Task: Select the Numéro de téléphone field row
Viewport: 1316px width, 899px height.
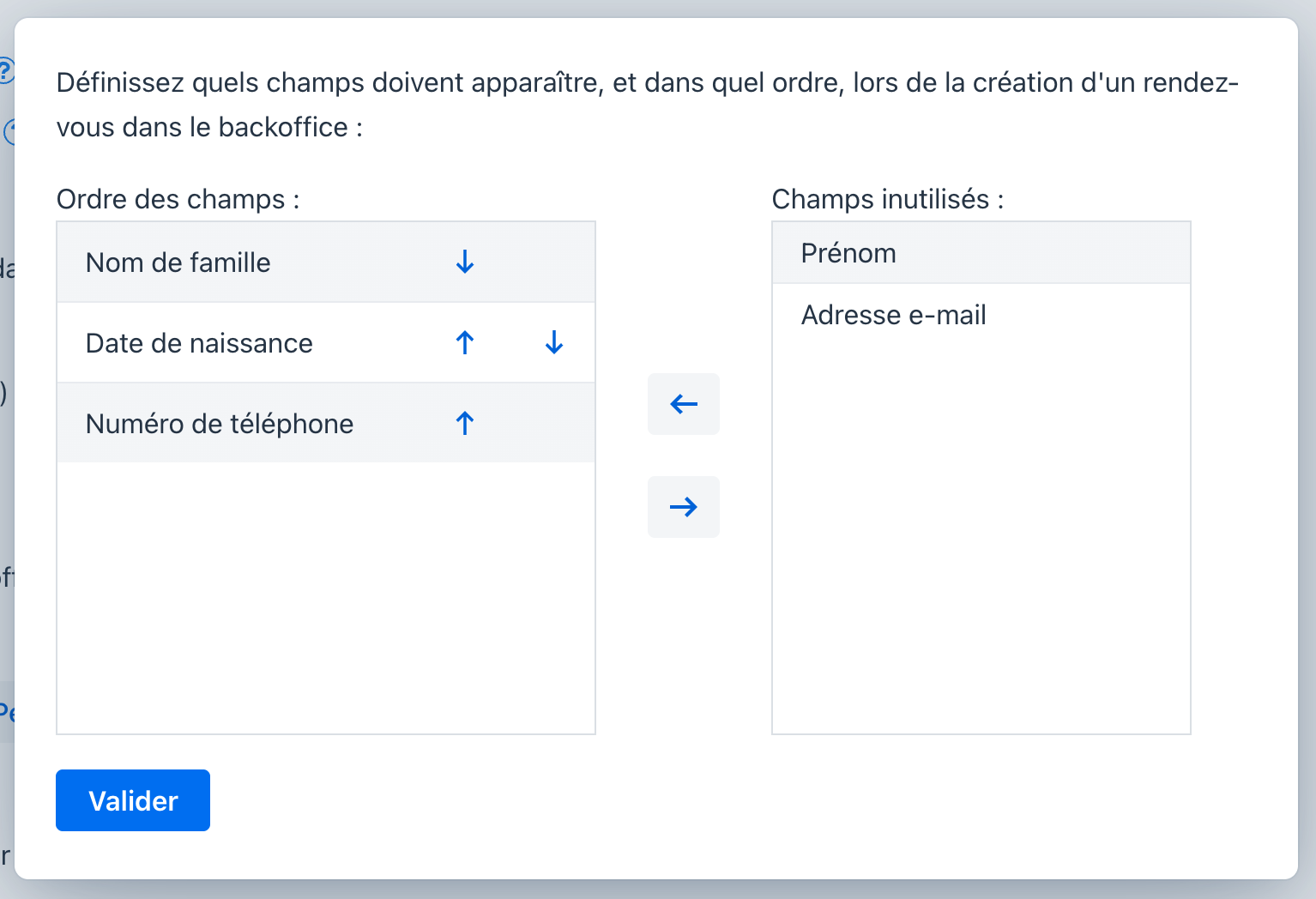Action: [326, 423]
